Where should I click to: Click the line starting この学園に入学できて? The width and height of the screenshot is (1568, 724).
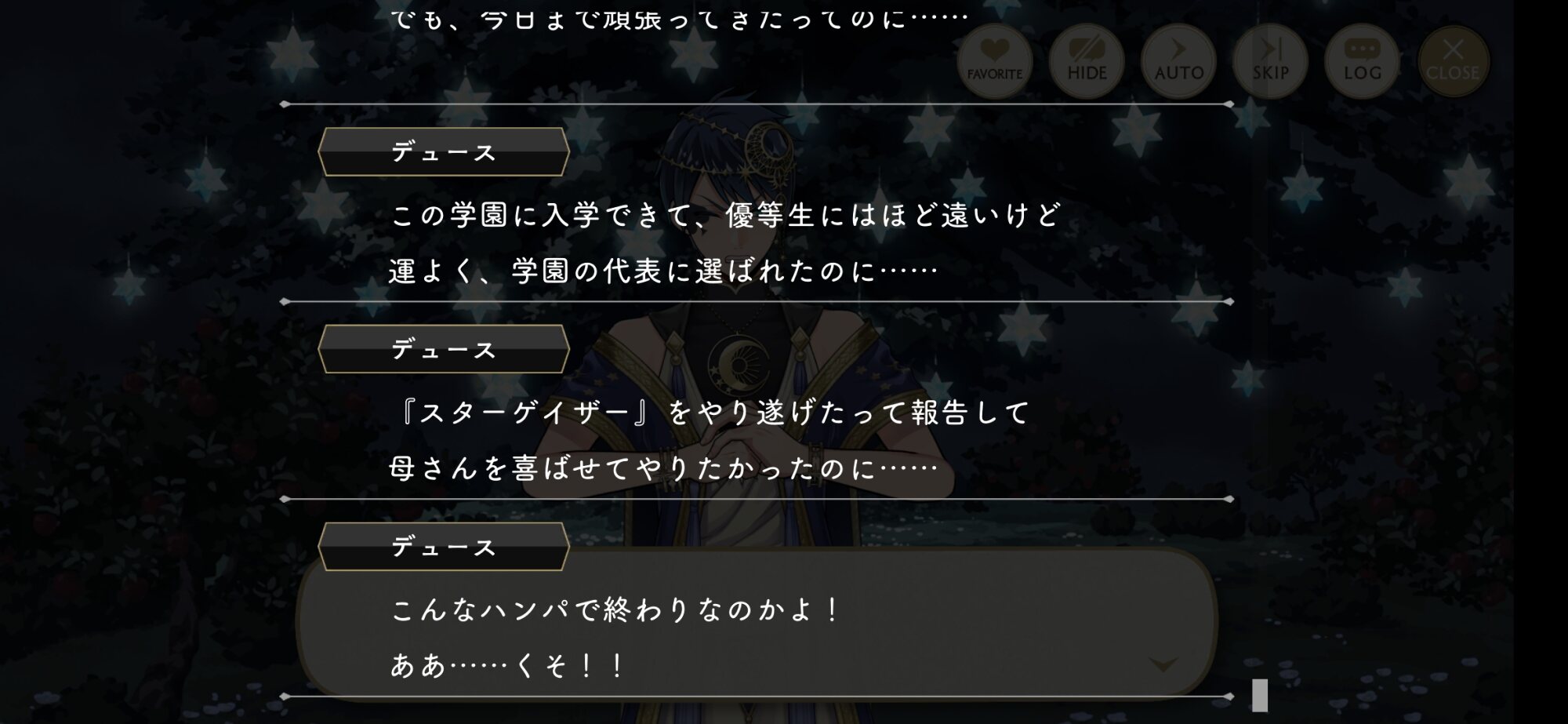click(725, 215)
